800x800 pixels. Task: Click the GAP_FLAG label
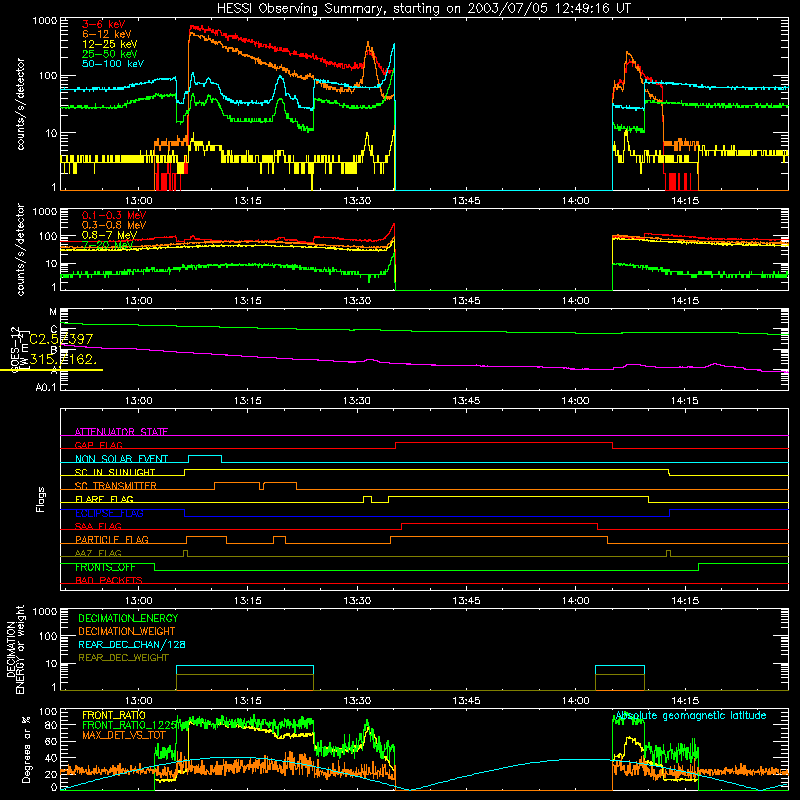coord(99,445)
